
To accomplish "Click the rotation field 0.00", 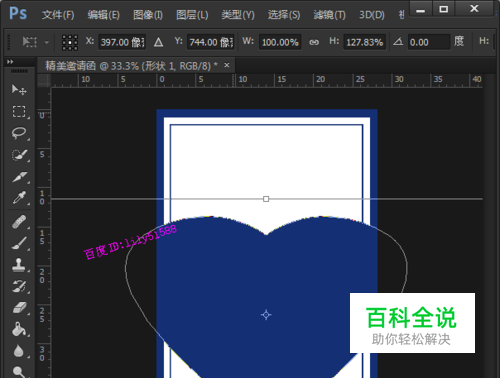I will point(429,42).
